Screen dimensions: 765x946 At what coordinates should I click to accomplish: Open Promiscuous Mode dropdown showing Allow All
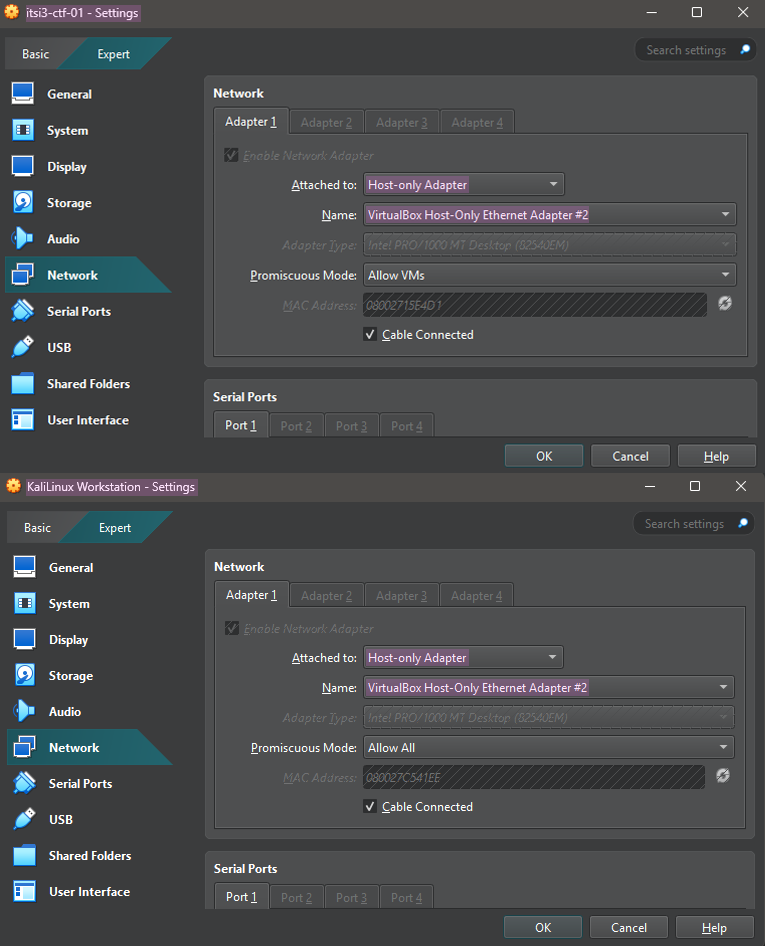click(x=548, y=748)
